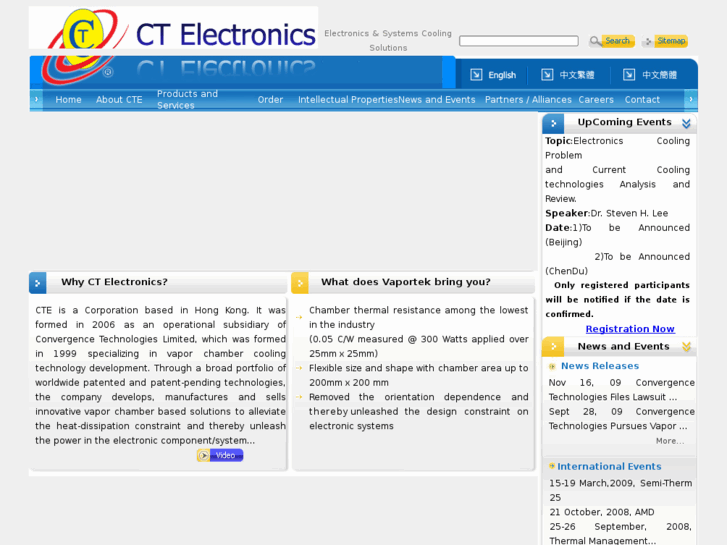This screenshot has height=545, width=727.
Task: Click the arrow icon beside Sitemap
Action: (648, 41)
